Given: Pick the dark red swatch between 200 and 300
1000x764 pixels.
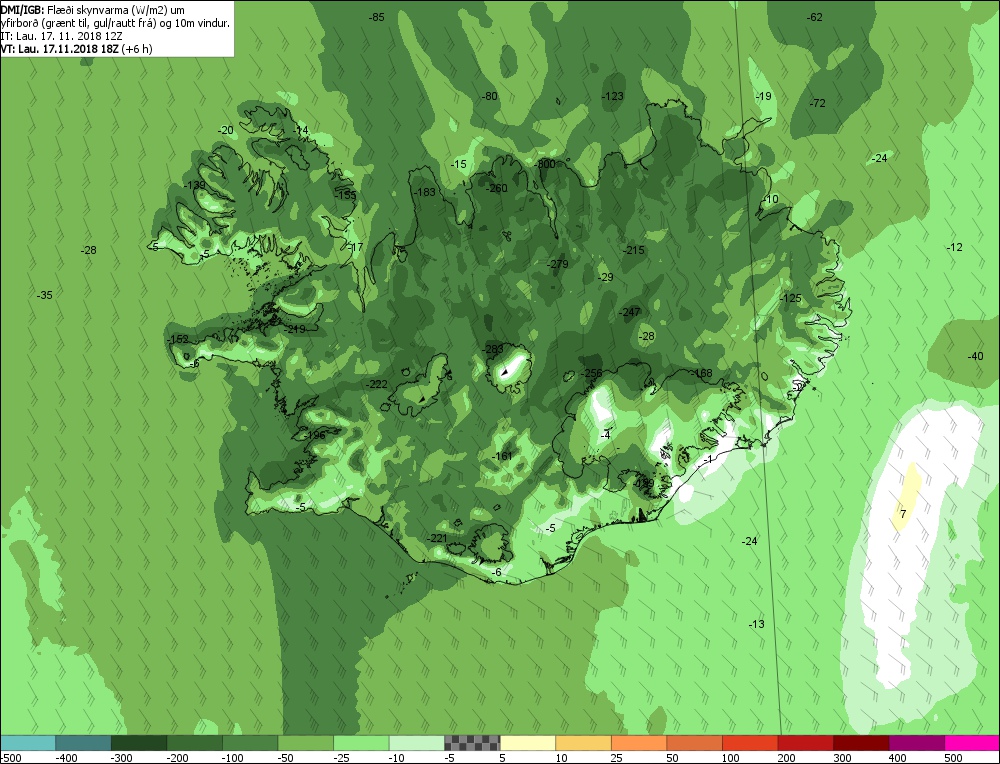Looking at the screenshot, I should click(x=805, y=743).
